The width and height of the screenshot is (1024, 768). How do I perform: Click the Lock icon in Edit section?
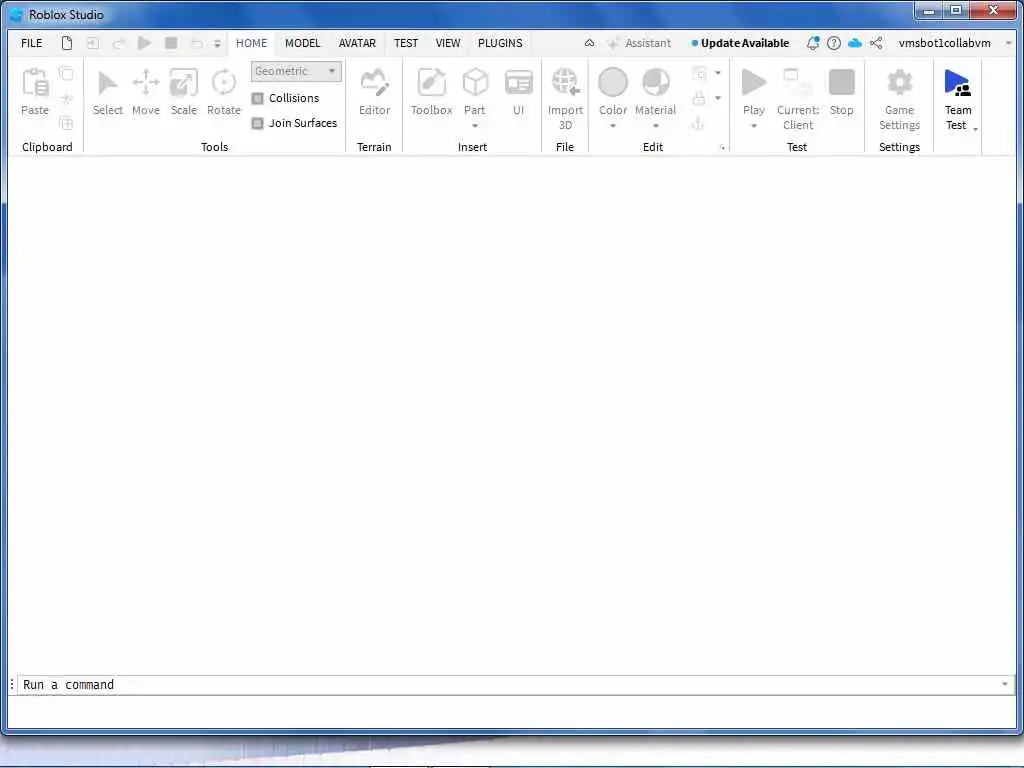pyautogui.click(x=699, y=98)
